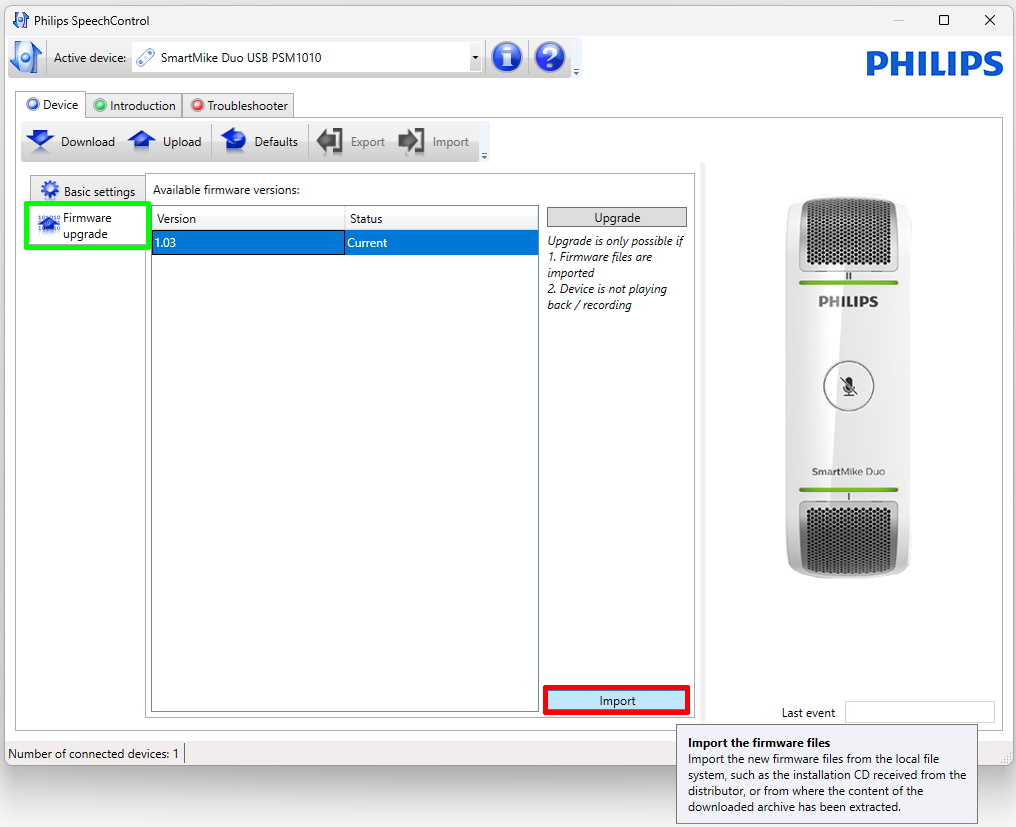Screen dimensions: 1016x827
Task: Open the Active device dropdown arrow
Action: [475, 58]
